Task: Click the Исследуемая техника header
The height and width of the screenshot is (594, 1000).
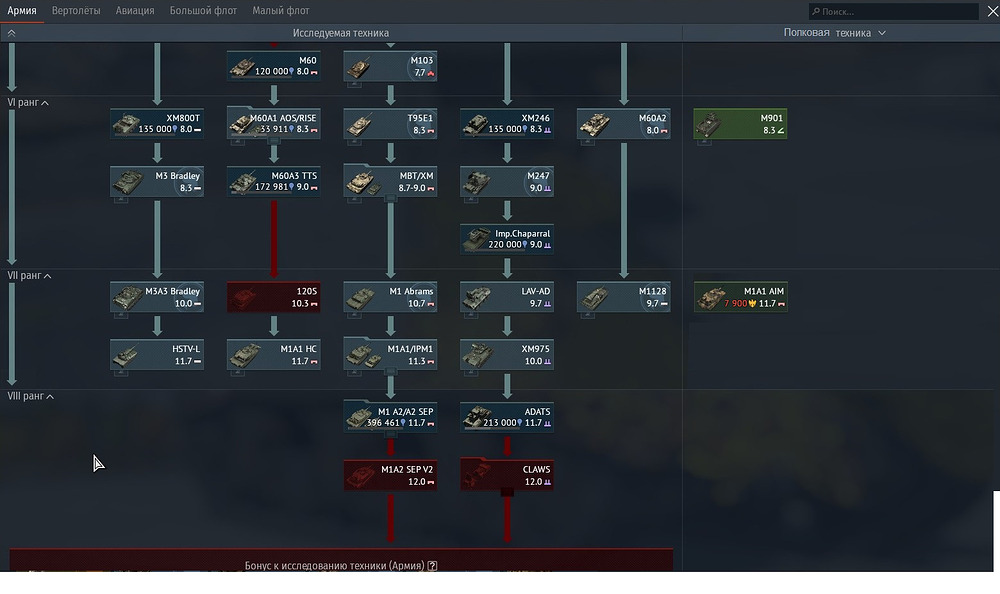Action: coord(341,33)
